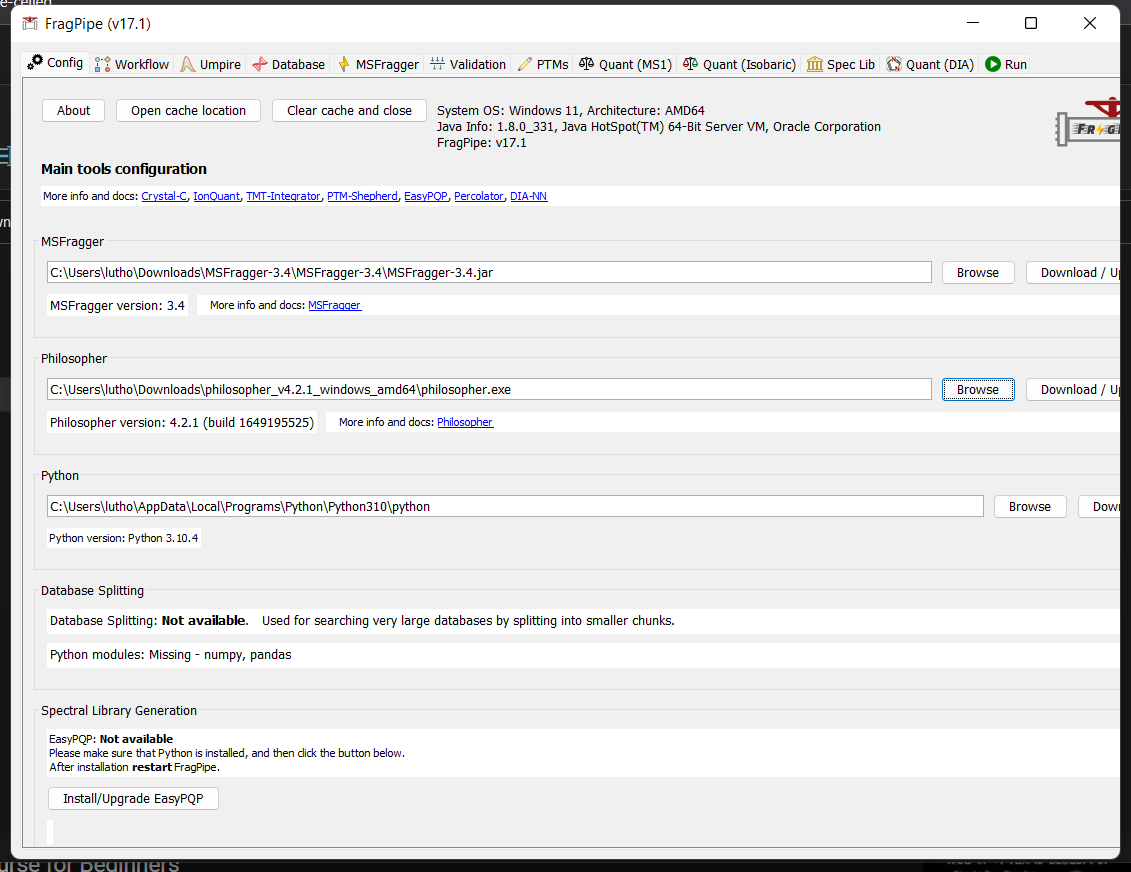Click Install/Upgrade EasyPQP
This screenshot has height=872, width=1131.
coord(133,798)
